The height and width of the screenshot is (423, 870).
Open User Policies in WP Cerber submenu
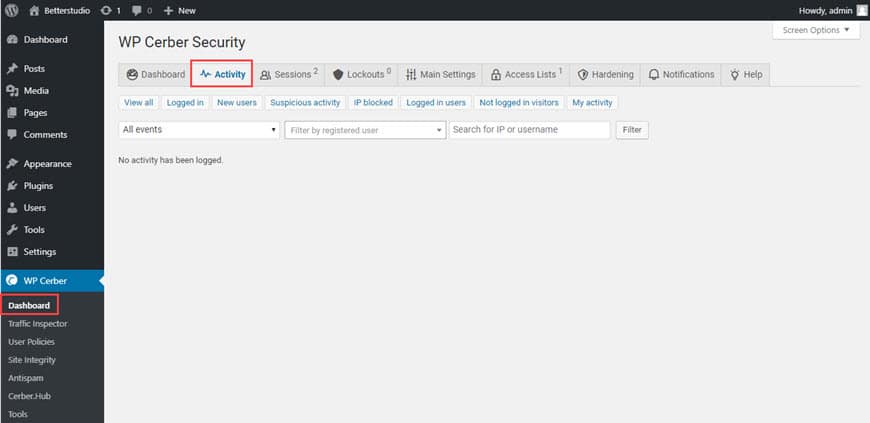click(32, 342)
